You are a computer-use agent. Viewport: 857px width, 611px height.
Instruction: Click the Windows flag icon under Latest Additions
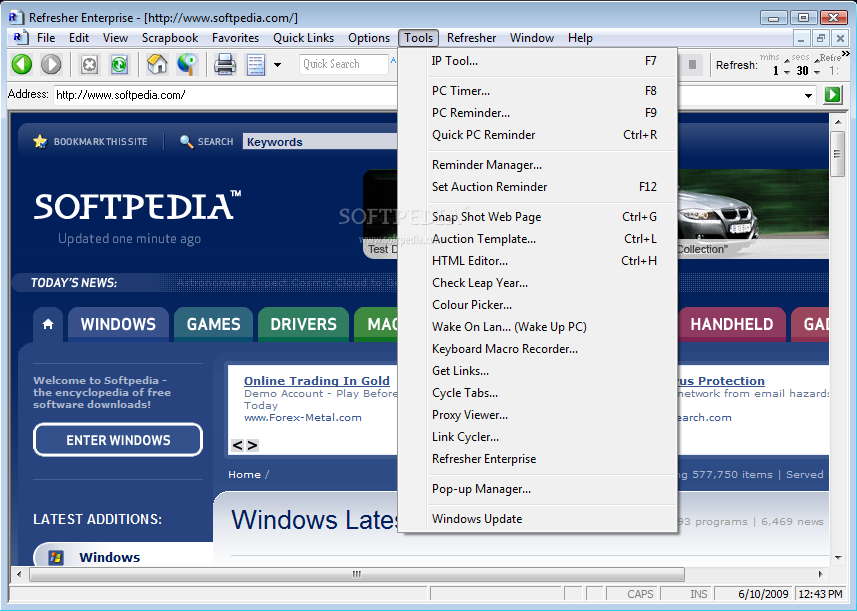click(56, 557)
